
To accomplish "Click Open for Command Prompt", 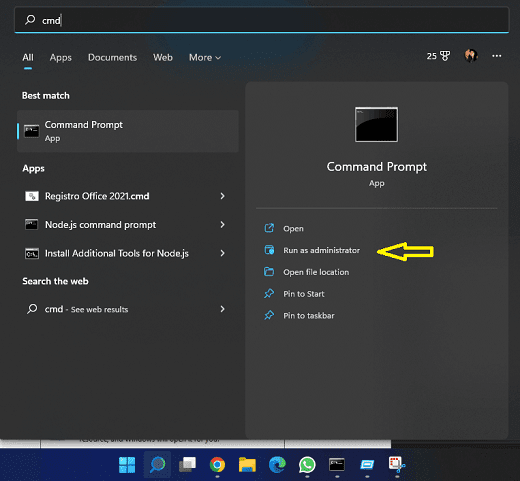I will 293,229.
